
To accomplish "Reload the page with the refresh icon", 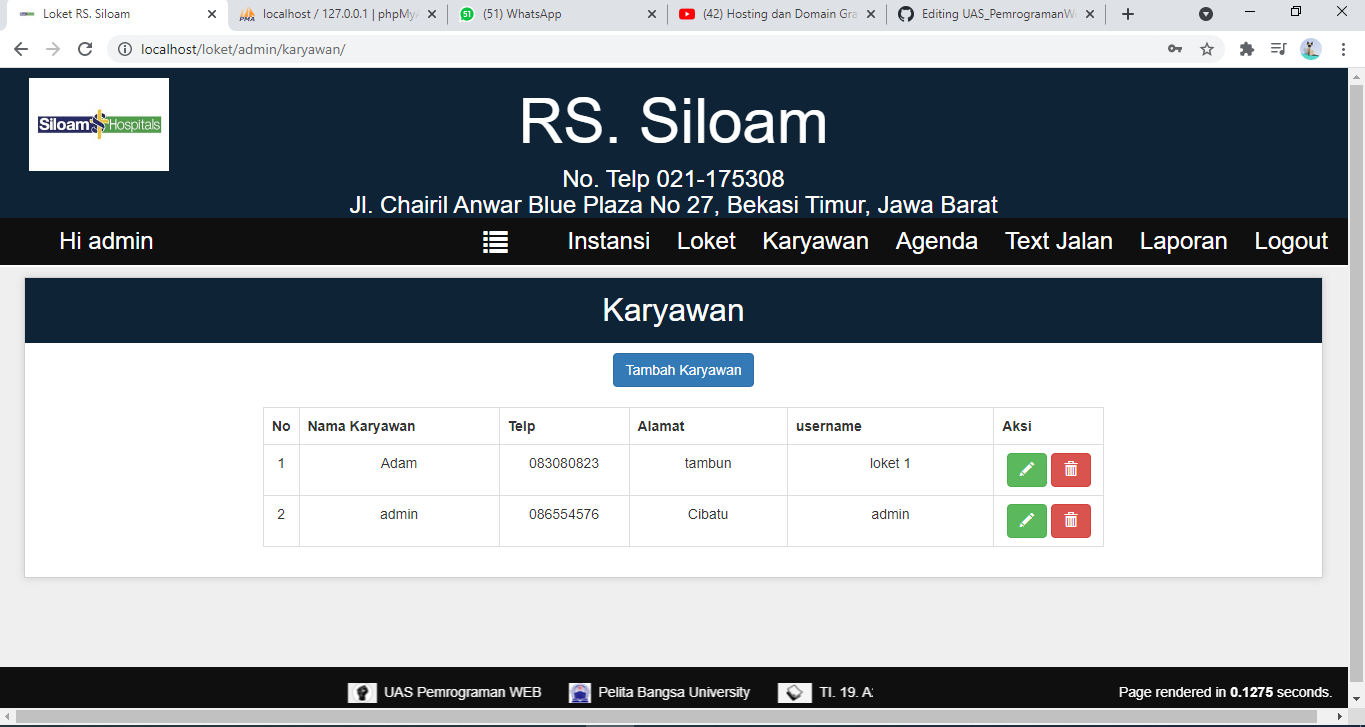I will tap(84, 47).
